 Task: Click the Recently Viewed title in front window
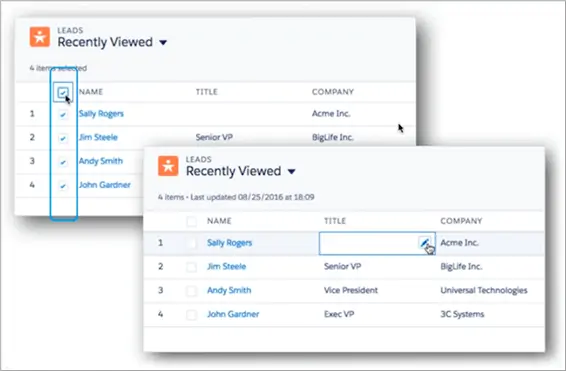(x=234, y=171)
